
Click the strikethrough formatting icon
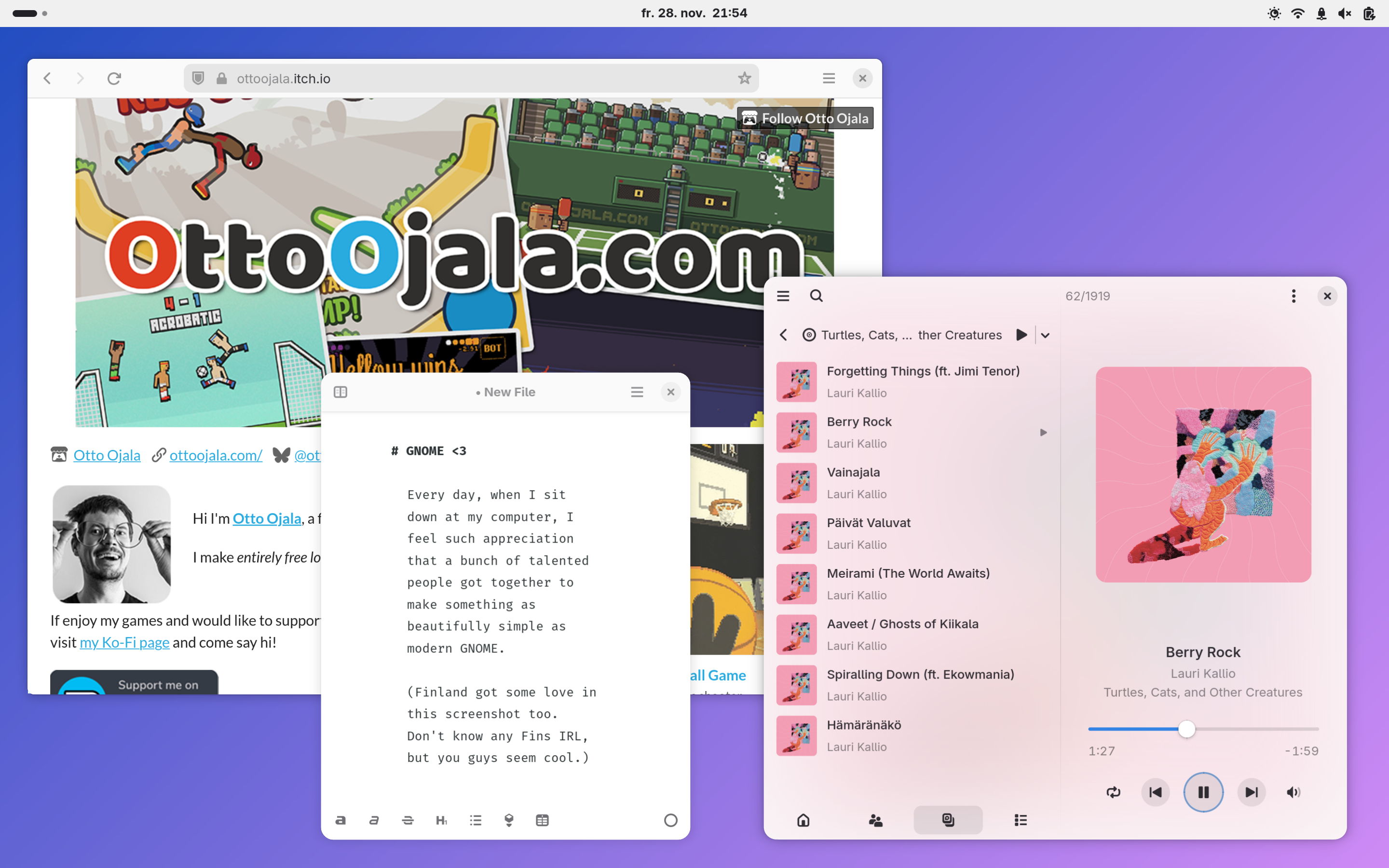408,820
